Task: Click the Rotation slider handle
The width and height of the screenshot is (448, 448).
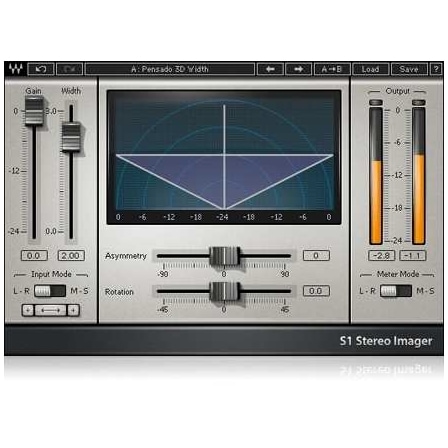Action: 224,291
